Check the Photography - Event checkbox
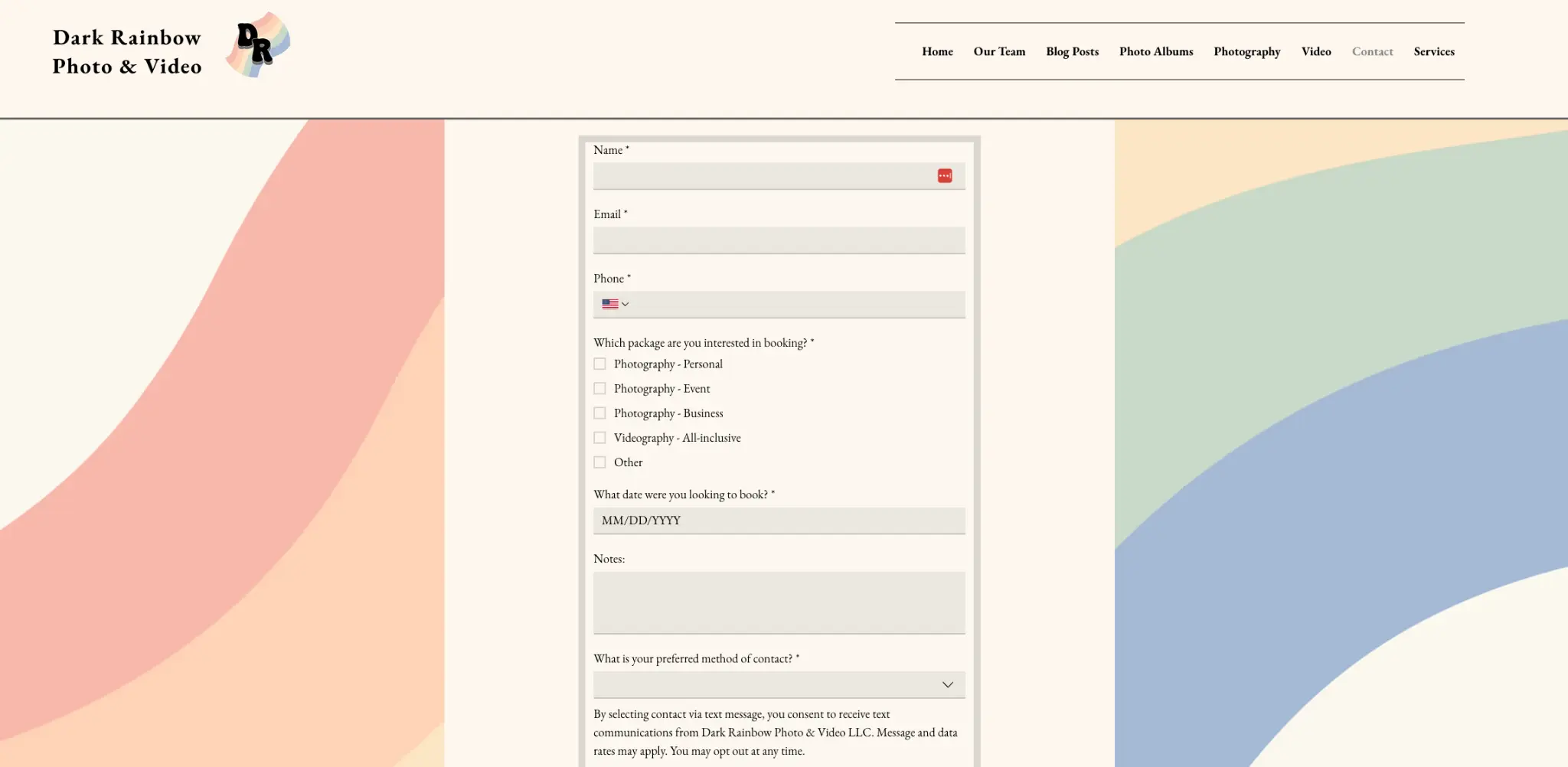 [x=599, y=388]
